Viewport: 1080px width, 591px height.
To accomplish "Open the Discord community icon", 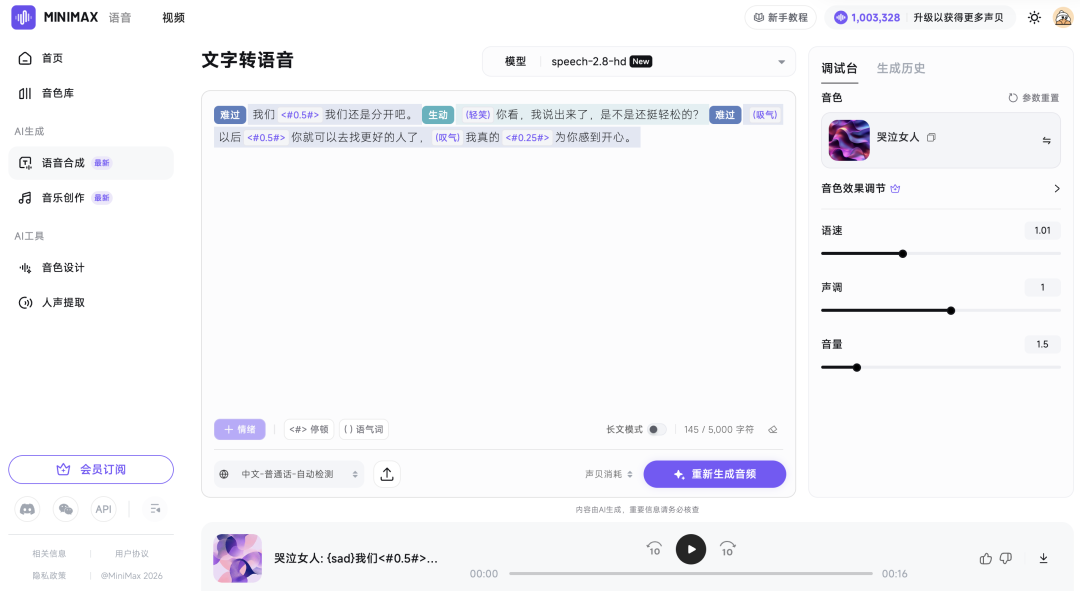I will (x=27, y=509).
